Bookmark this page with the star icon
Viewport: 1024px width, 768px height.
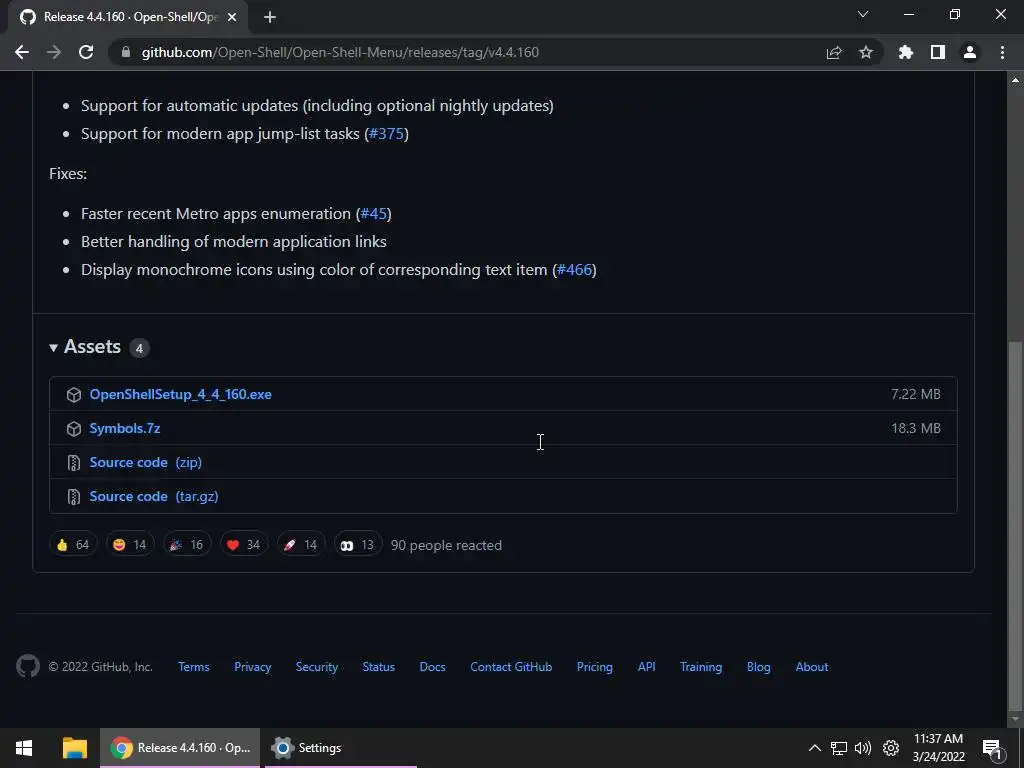[x=866, y=52]
